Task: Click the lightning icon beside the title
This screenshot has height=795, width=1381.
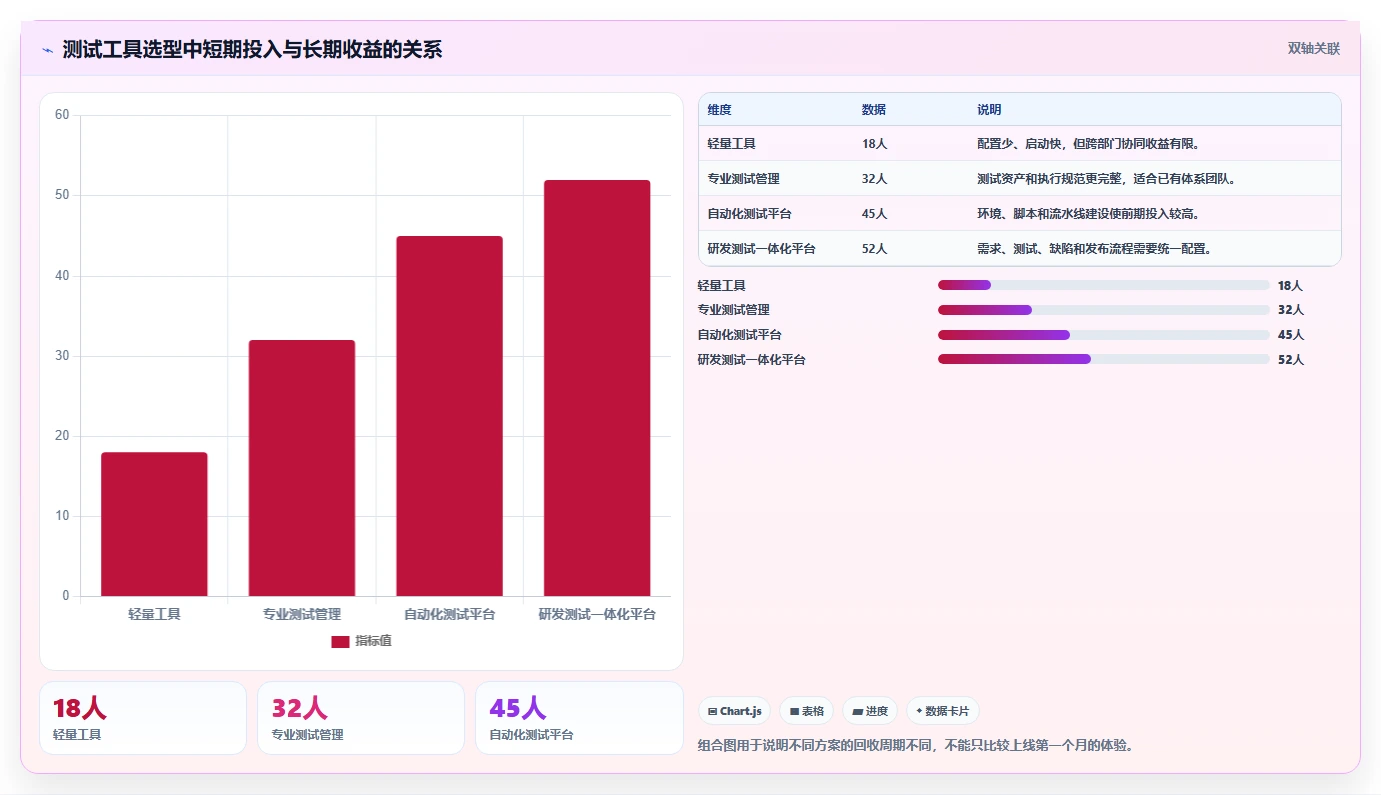Action: point(47,50)
